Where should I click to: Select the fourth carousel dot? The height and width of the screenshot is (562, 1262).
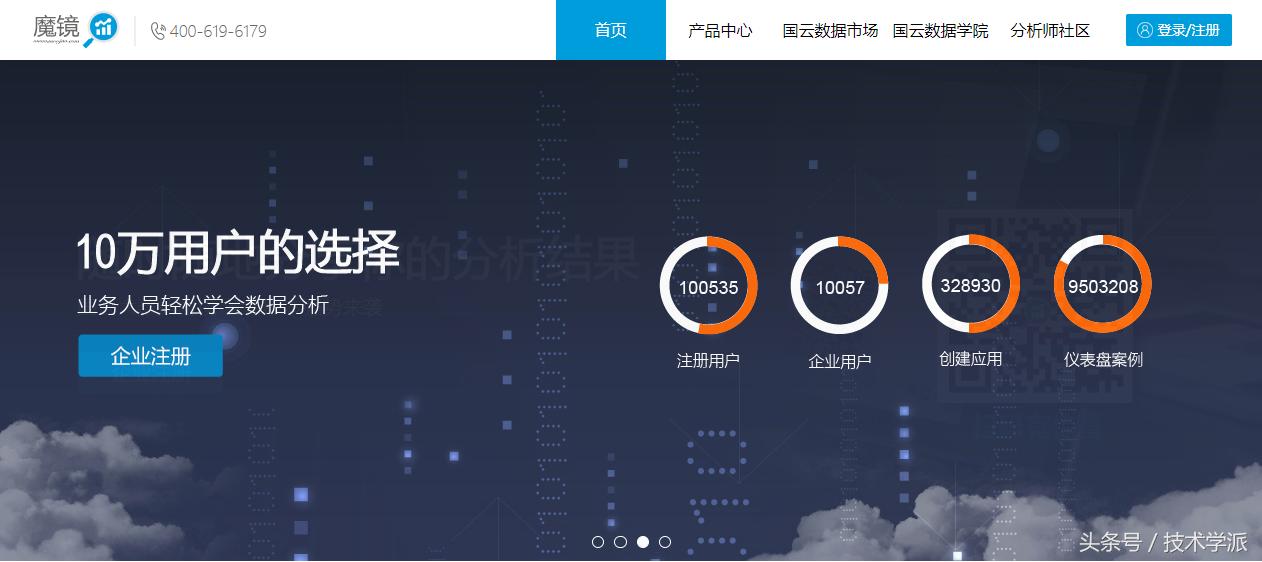[665, 542]
